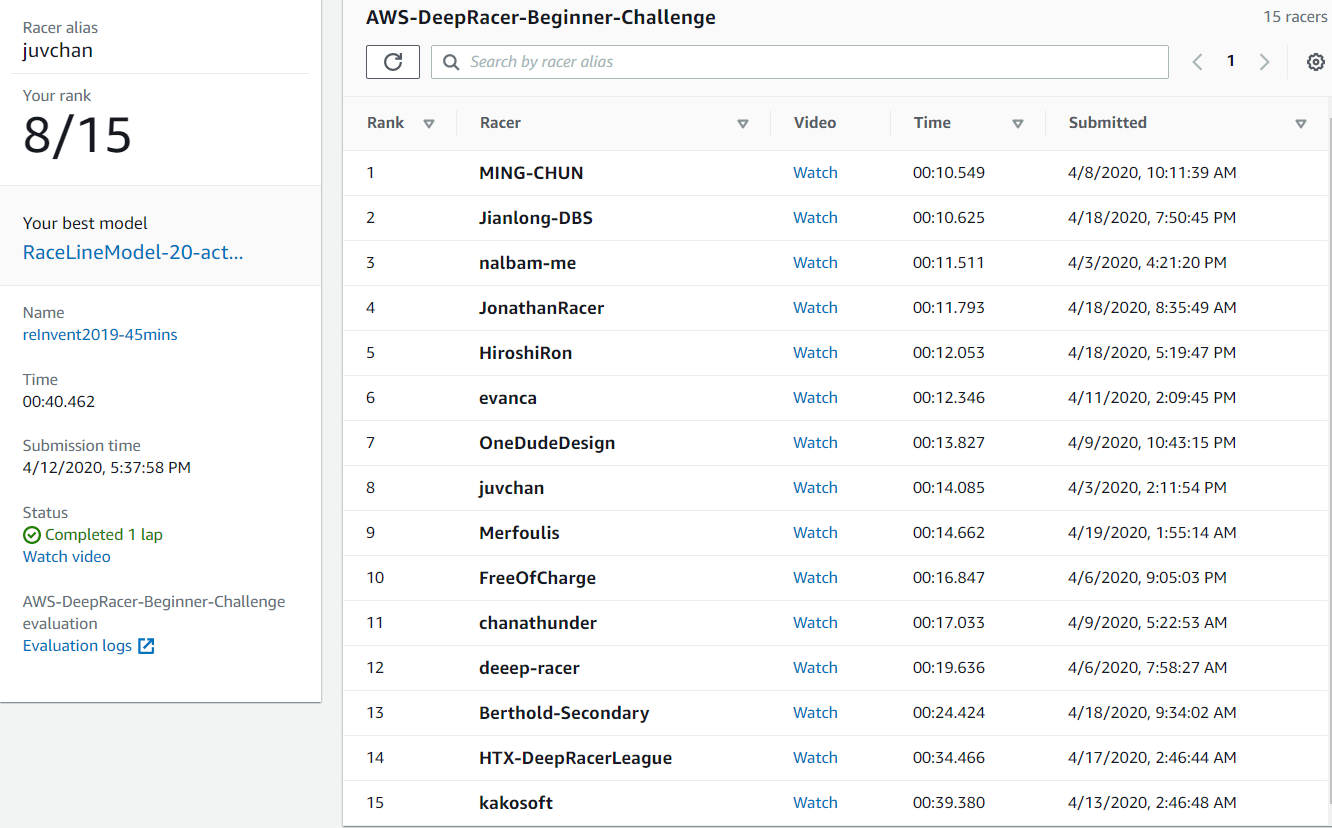1332x828 pixels.
Task: Open the Evaluation logs
Action: point(78,645)
